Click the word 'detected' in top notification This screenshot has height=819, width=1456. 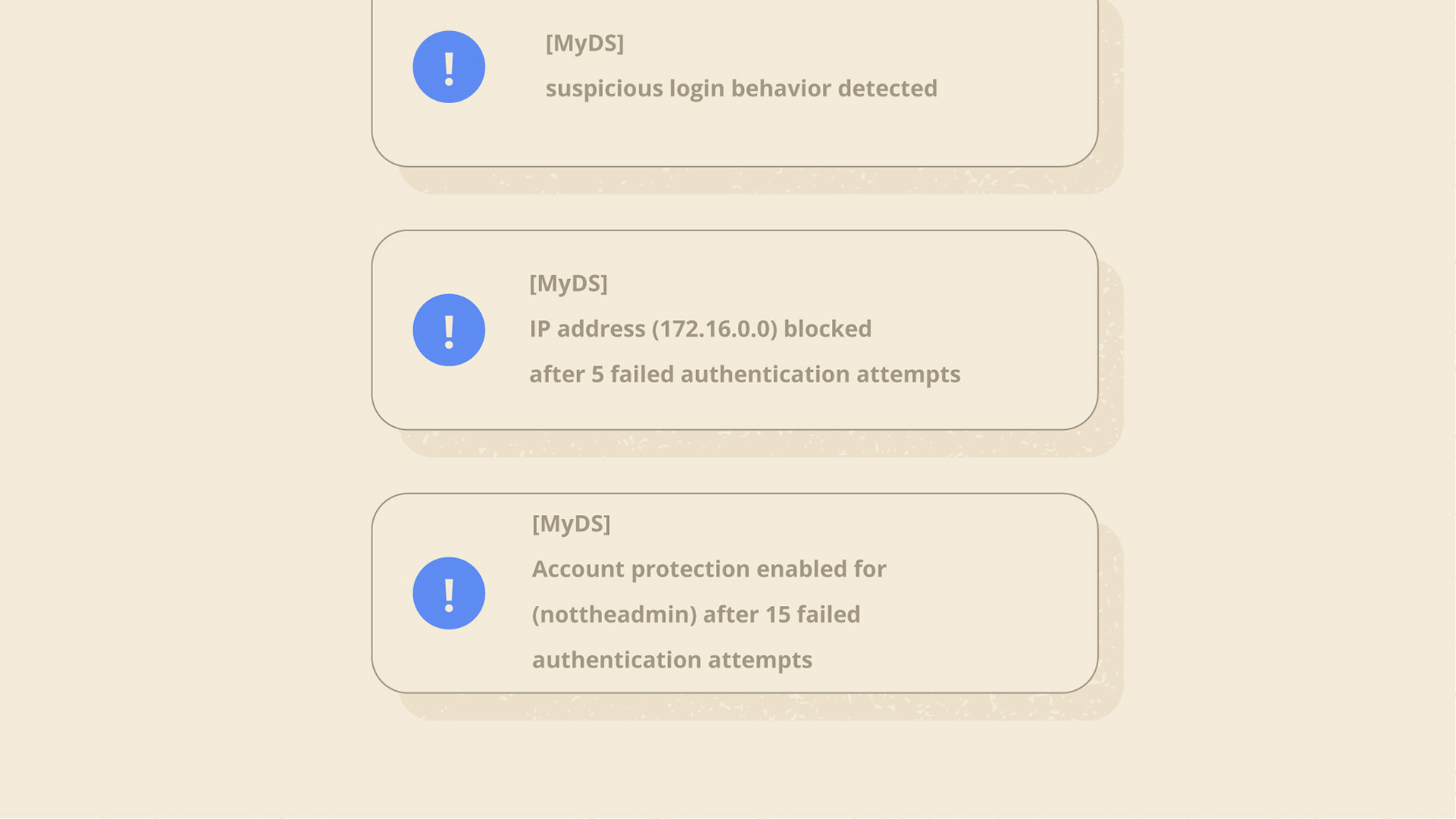(888, 89)
